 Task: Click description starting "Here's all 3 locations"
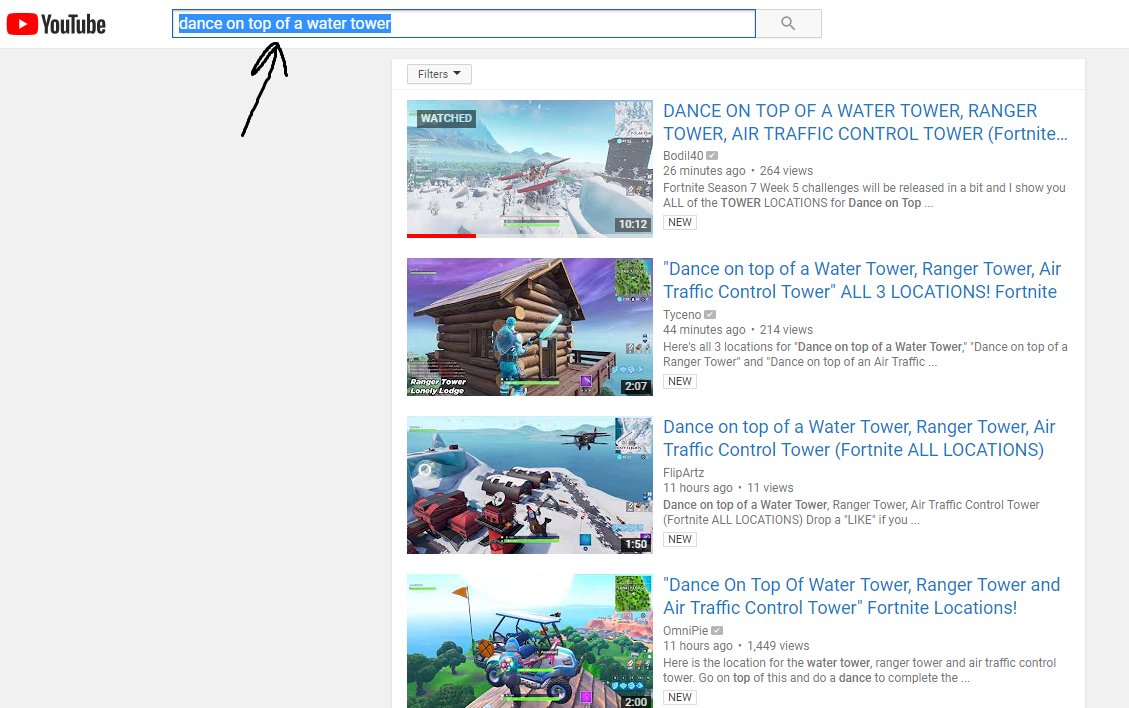(865, 354)
